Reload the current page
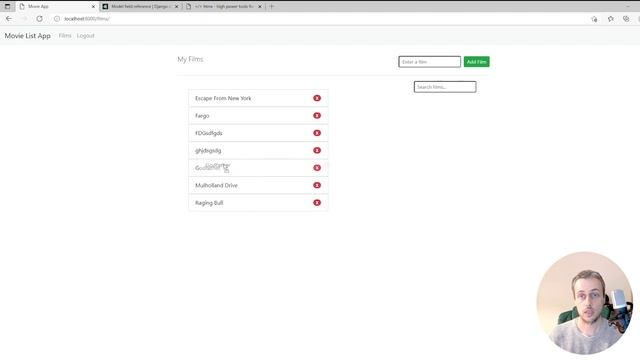Image resolution: width=640 pixels, height=360 pixels. (x=39, y=19)
